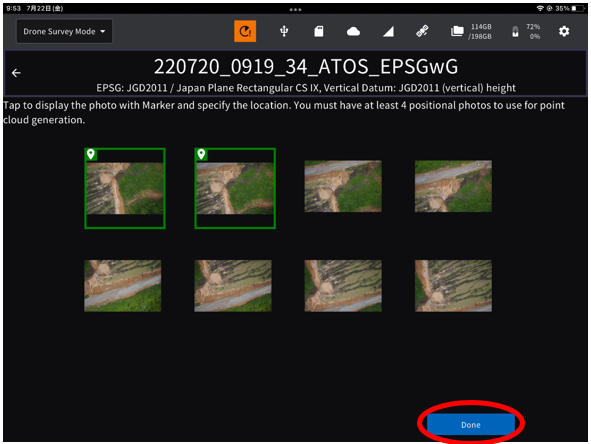This screenshot has height=444, width=591.
Task: Go back using the left arrow
Action: click(x=16, y=73)
